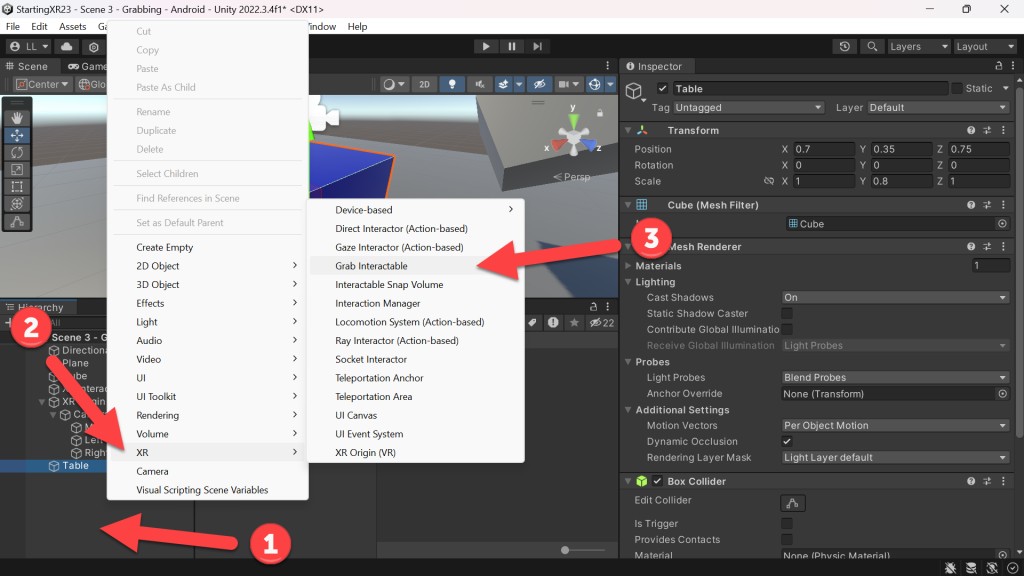Viewport: 1024px width, 576px height.
Task: Open the undo history icon
Action: point(844,46)
